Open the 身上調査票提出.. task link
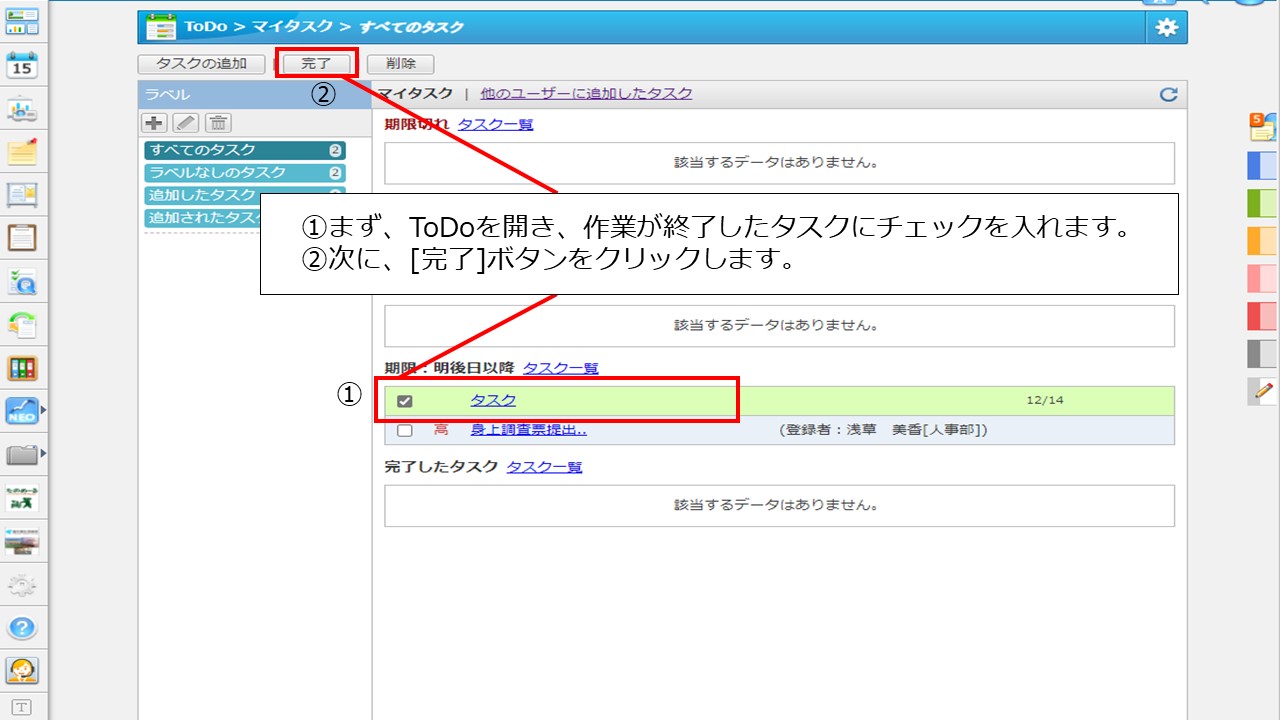1280x720 pixels. 528,430
